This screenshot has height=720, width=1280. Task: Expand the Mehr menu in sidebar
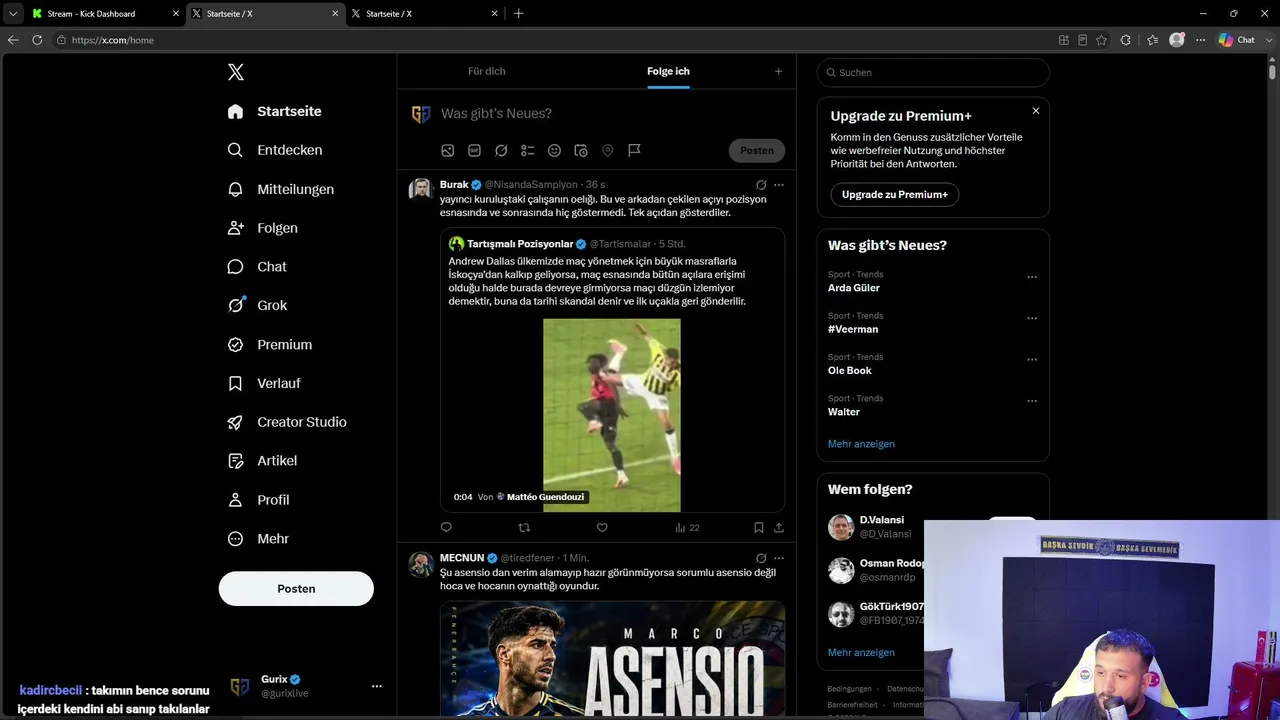(x=258, y=539)
